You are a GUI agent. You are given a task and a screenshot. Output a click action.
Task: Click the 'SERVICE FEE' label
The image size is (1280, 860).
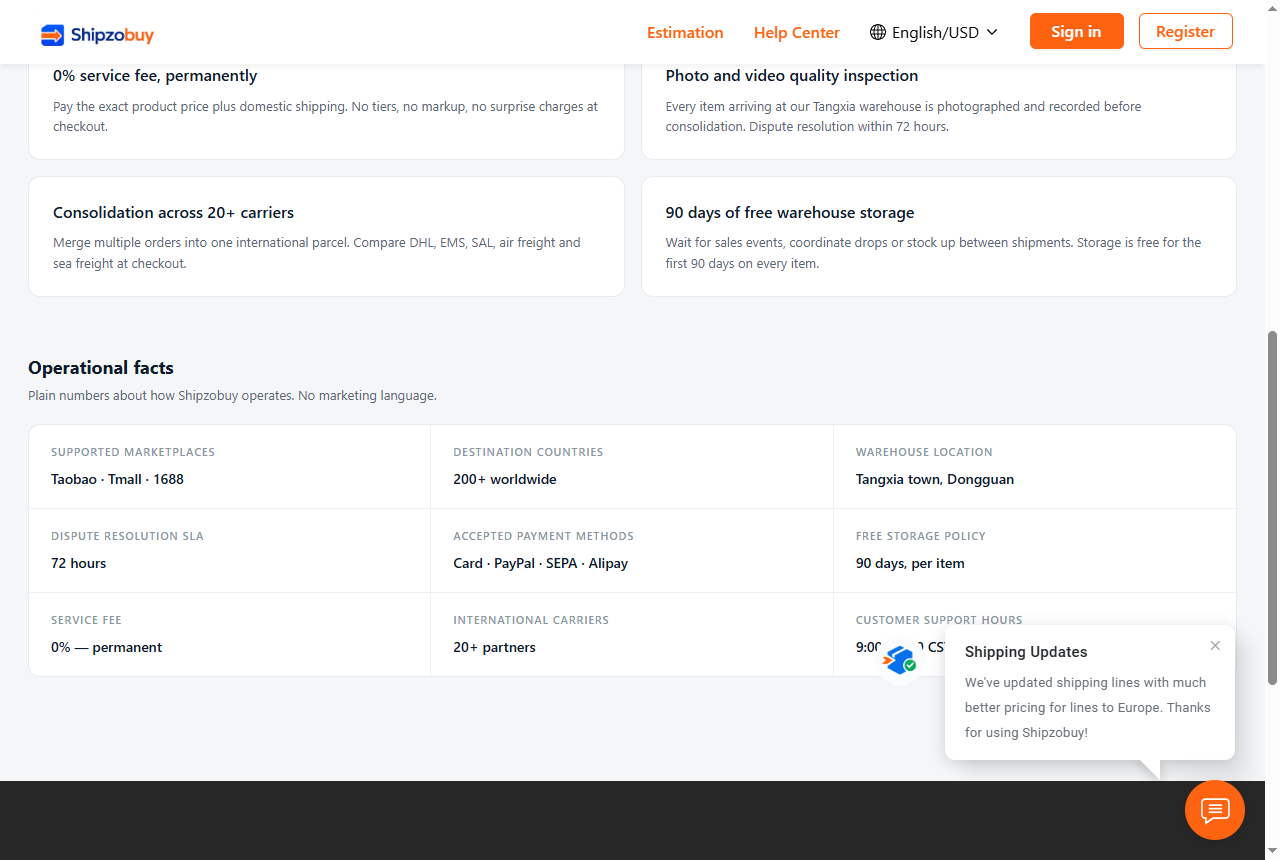[86, 620]
